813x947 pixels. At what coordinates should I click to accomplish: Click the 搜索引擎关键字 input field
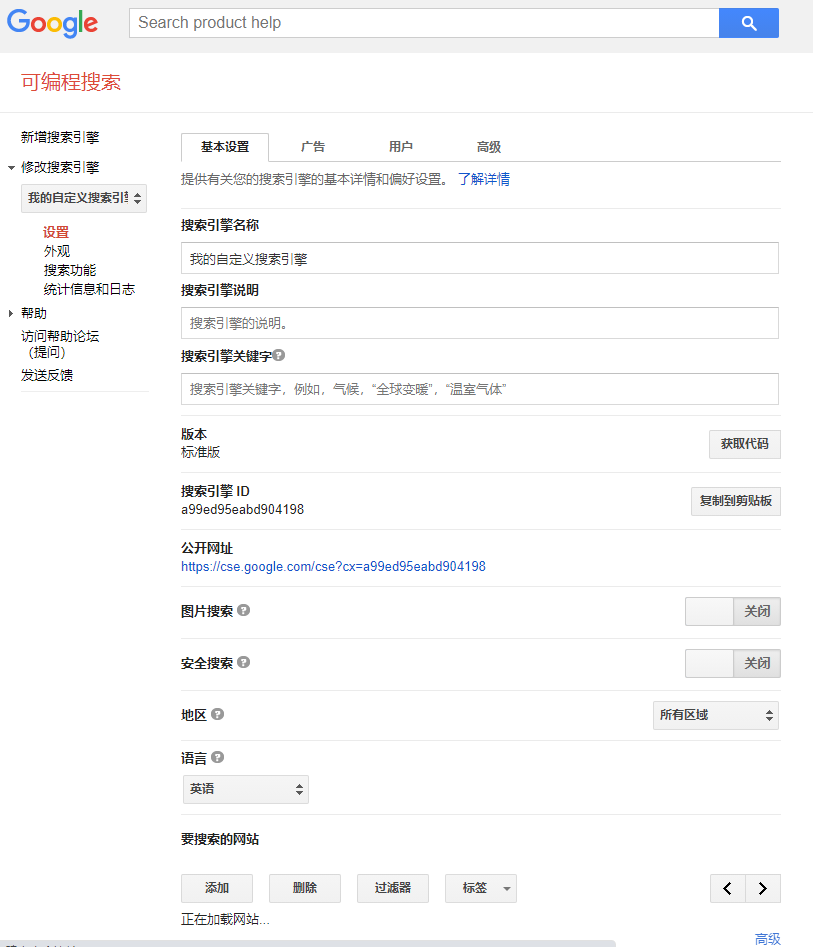pyautogui.click(x=480, y=389)
